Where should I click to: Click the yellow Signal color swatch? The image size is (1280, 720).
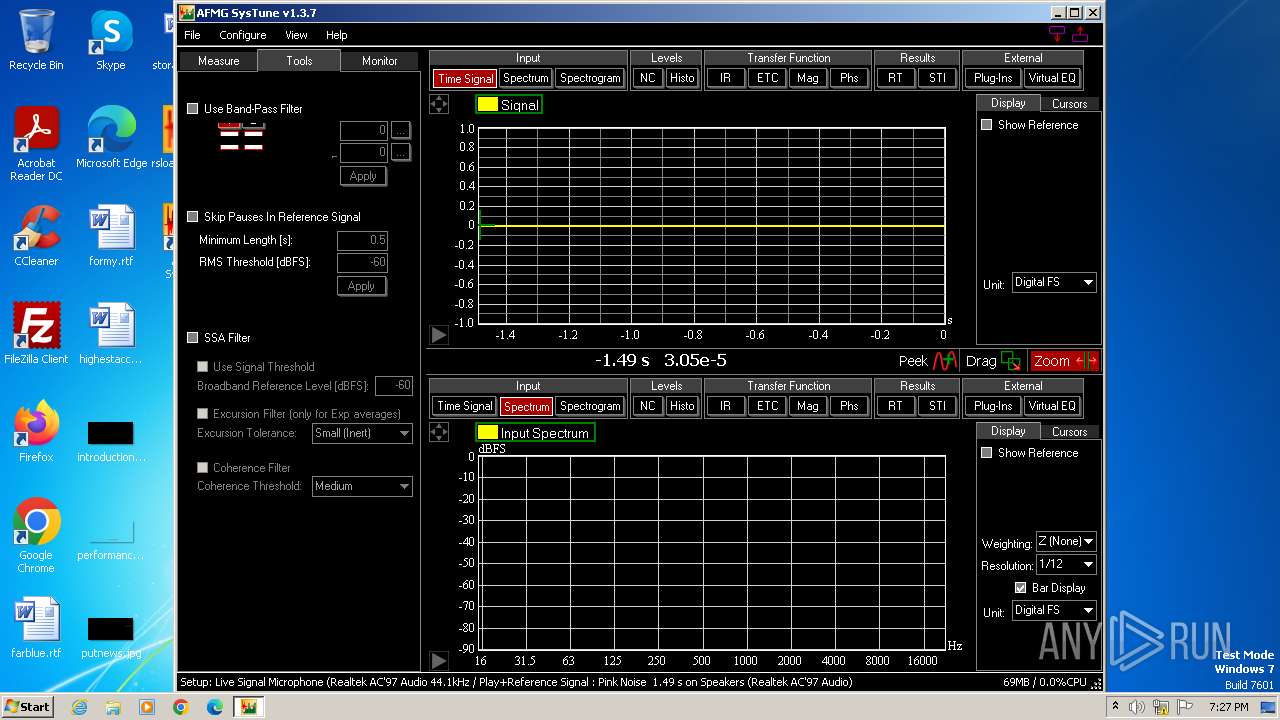[x=488, y=105]
